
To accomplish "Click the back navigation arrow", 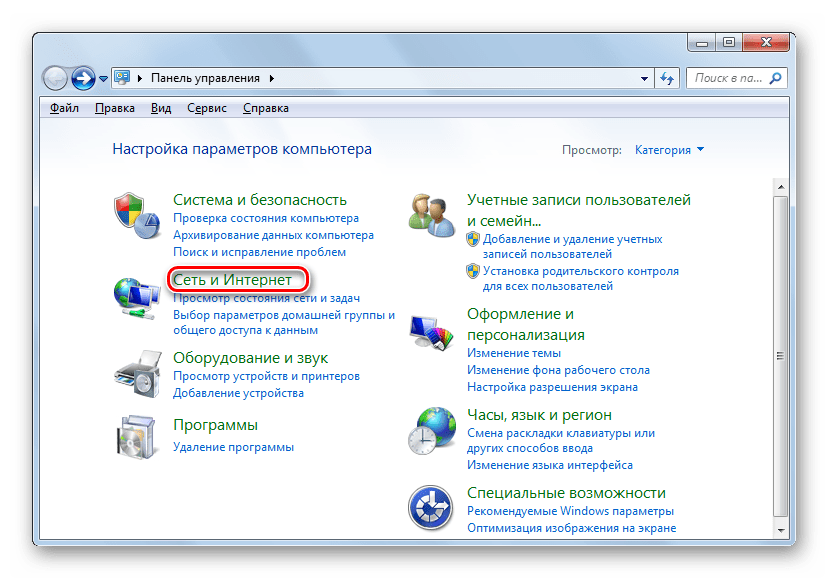I will (56, 77).
